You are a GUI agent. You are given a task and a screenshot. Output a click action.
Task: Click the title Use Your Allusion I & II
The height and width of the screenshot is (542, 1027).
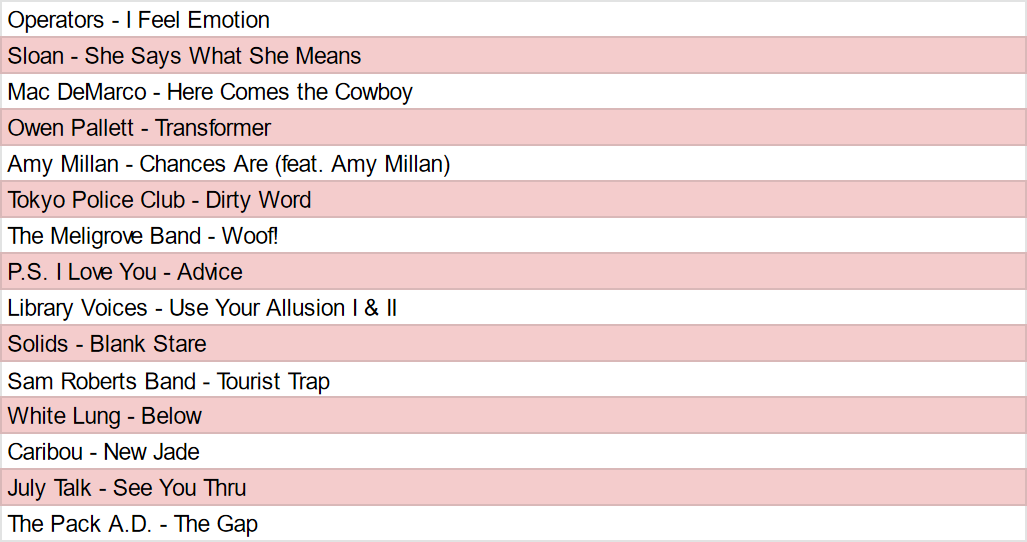coord(283,308)
